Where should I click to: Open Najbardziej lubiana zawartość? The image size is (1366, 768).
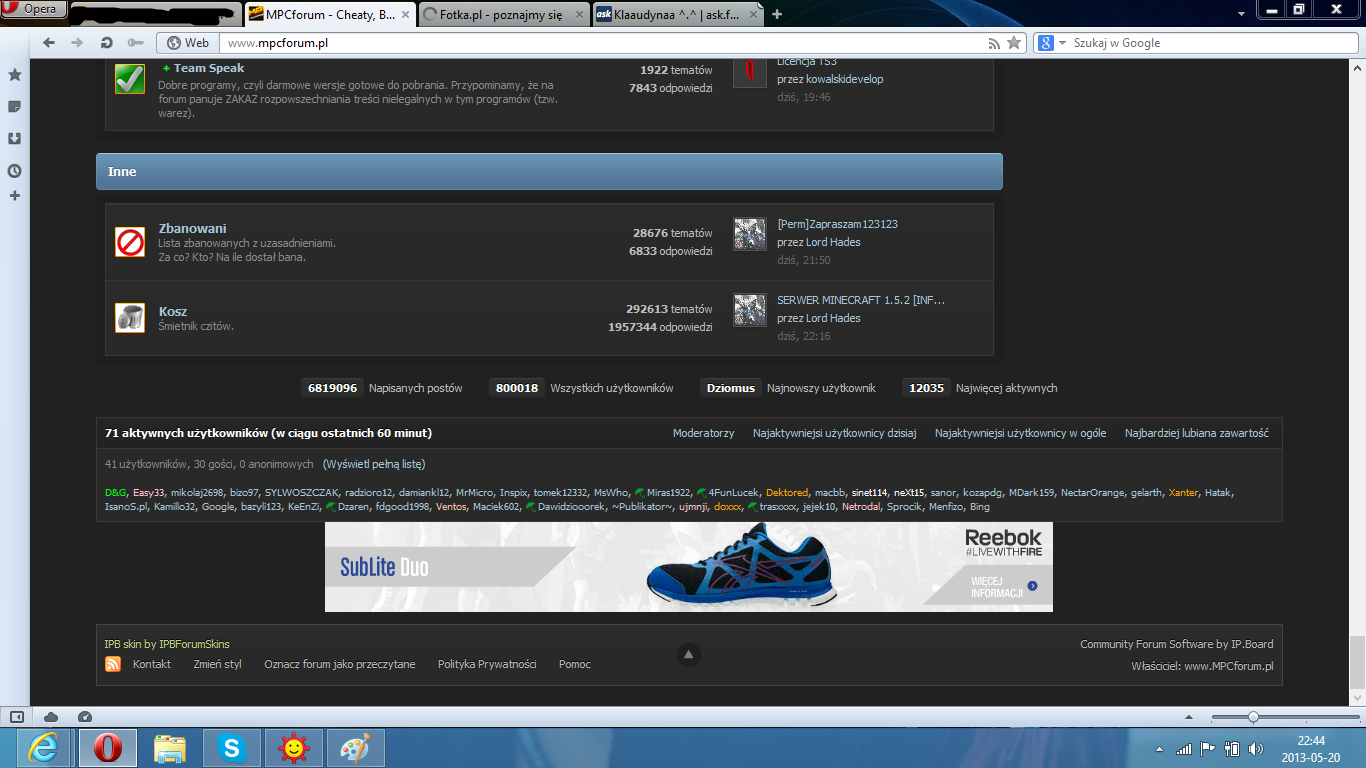click(x=1197, y=433)
